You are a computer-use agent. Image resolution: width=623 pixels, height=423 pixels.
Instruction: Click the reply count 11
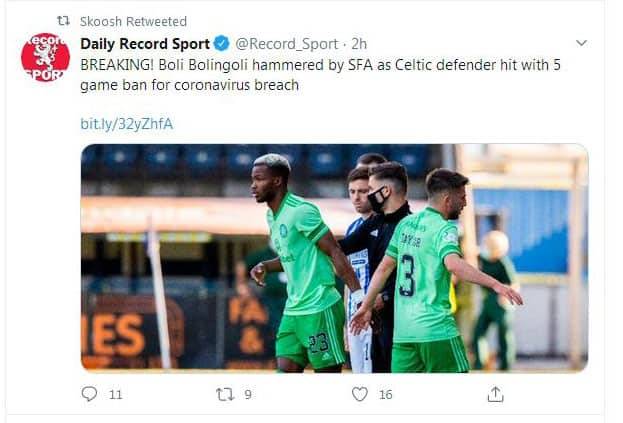point(115,395)
